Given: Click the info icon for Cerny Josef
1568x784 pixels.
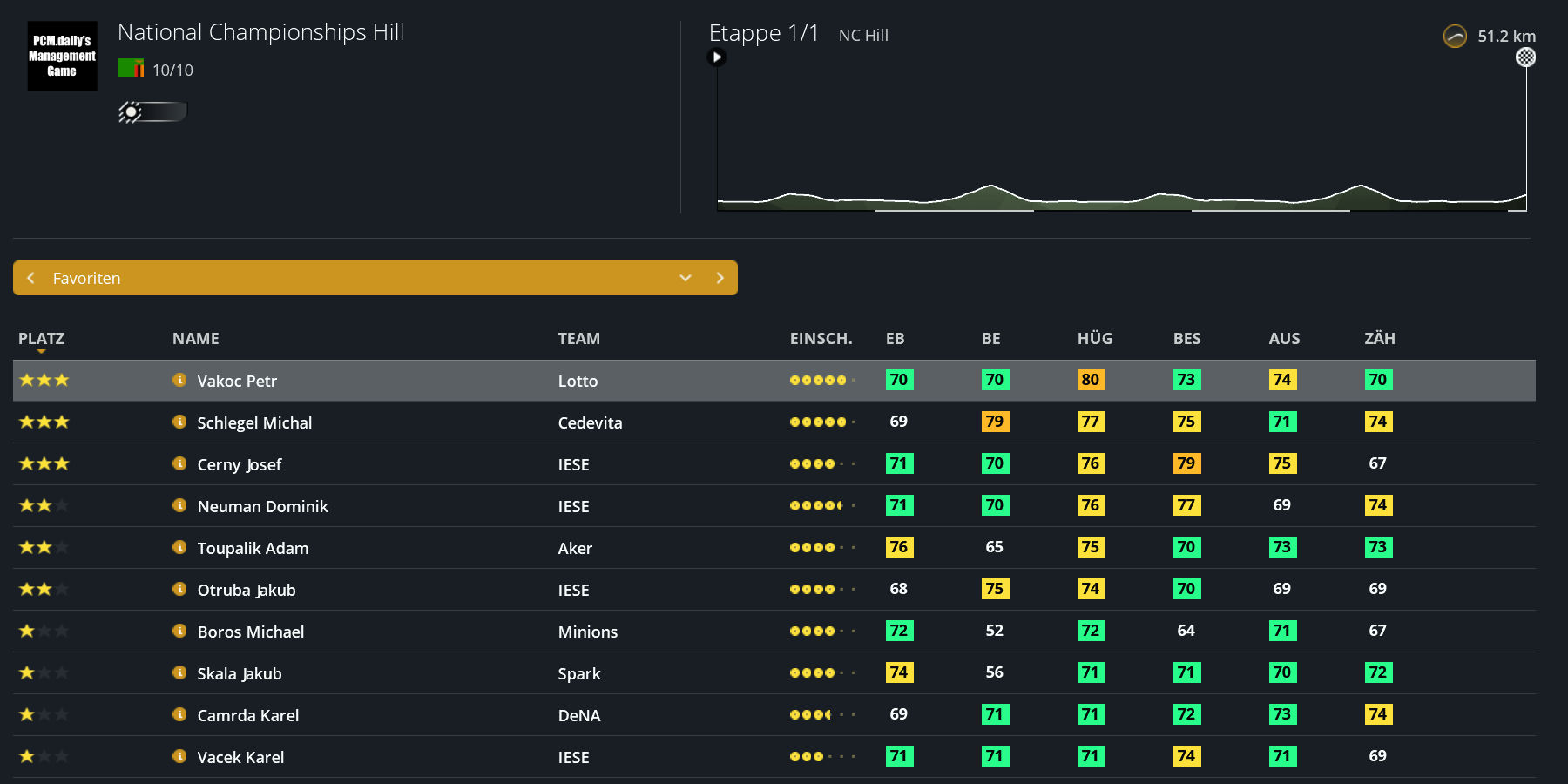Looking at the screenshot, I should click(179, 463).
